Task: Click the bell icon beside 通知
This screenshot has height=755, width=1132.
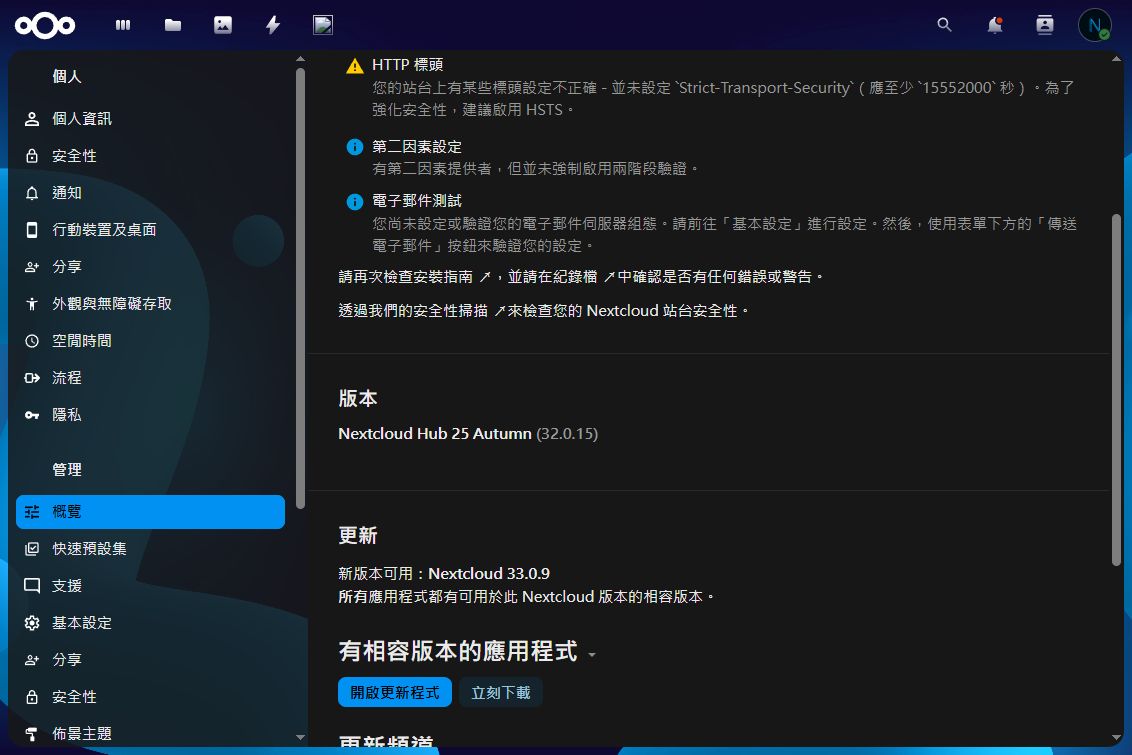Action: (32, 193)
